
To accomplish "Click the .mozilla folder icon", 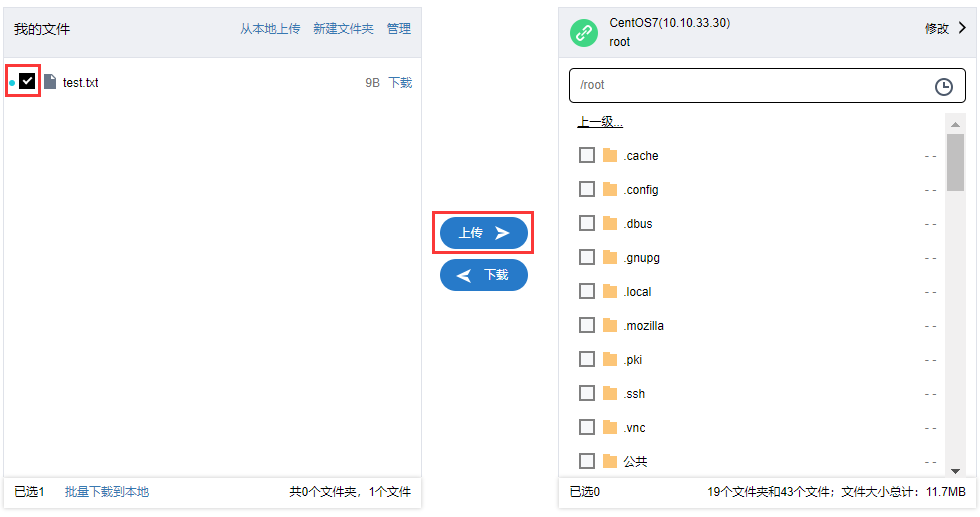I will click(x=610, y=325).
